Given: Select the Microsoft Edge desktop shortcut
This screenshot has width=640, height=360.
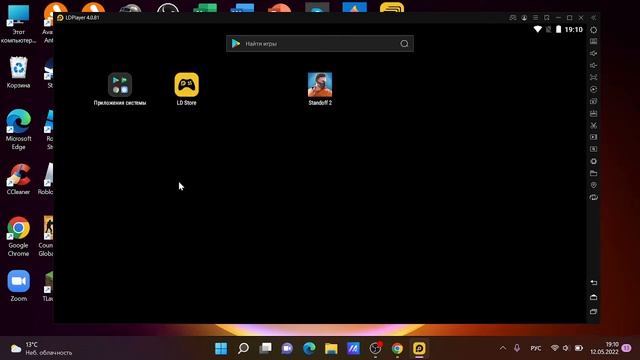Looking at the screenshot, I should [18, 129].
